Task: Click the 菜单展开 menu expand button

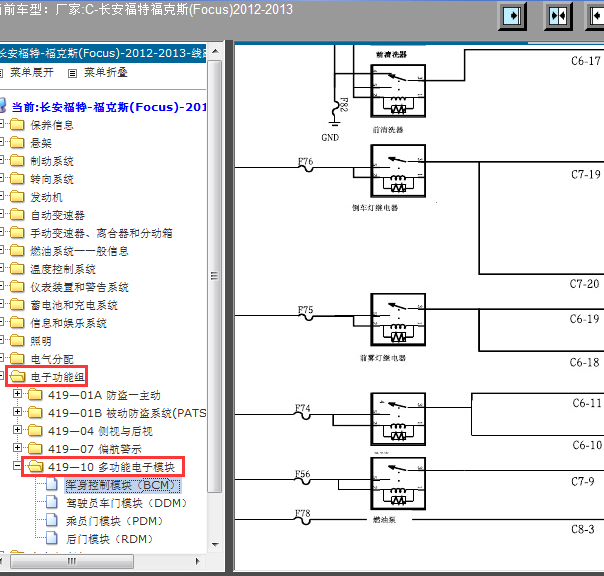Action: [x=32, y=72]
